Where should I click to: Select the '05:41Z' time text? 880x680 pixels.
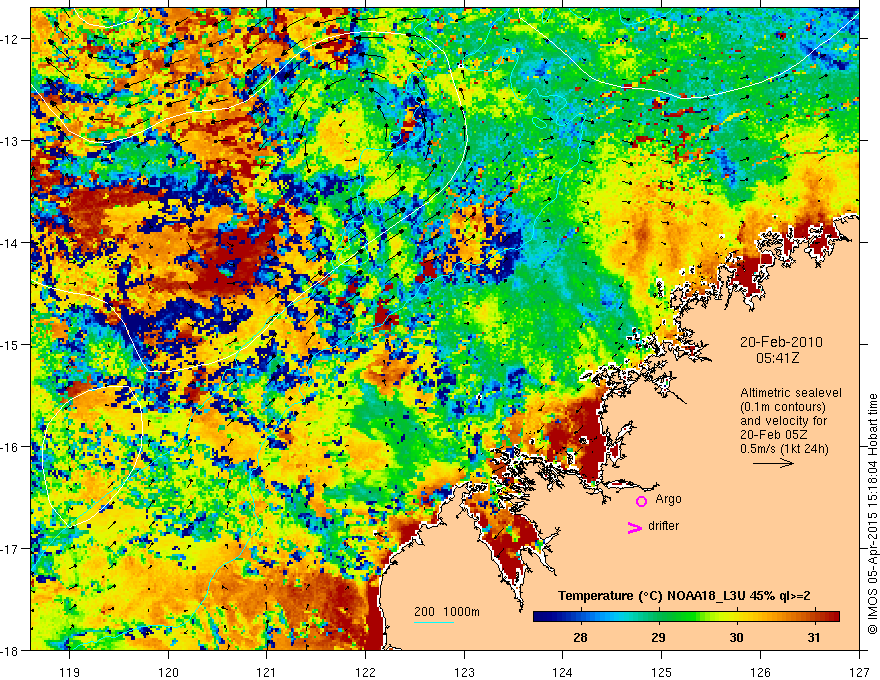777,358
